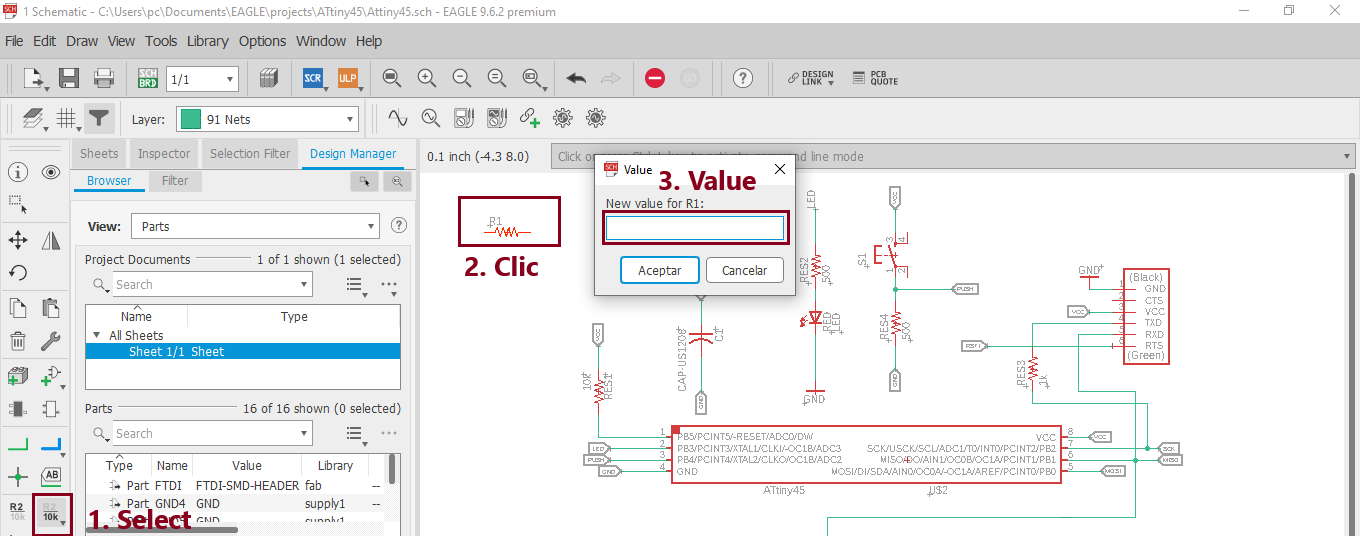The height and width of the screenshot is (536, 1360).
Task: Switch to the Filter sub-tab
Action: 175,181
